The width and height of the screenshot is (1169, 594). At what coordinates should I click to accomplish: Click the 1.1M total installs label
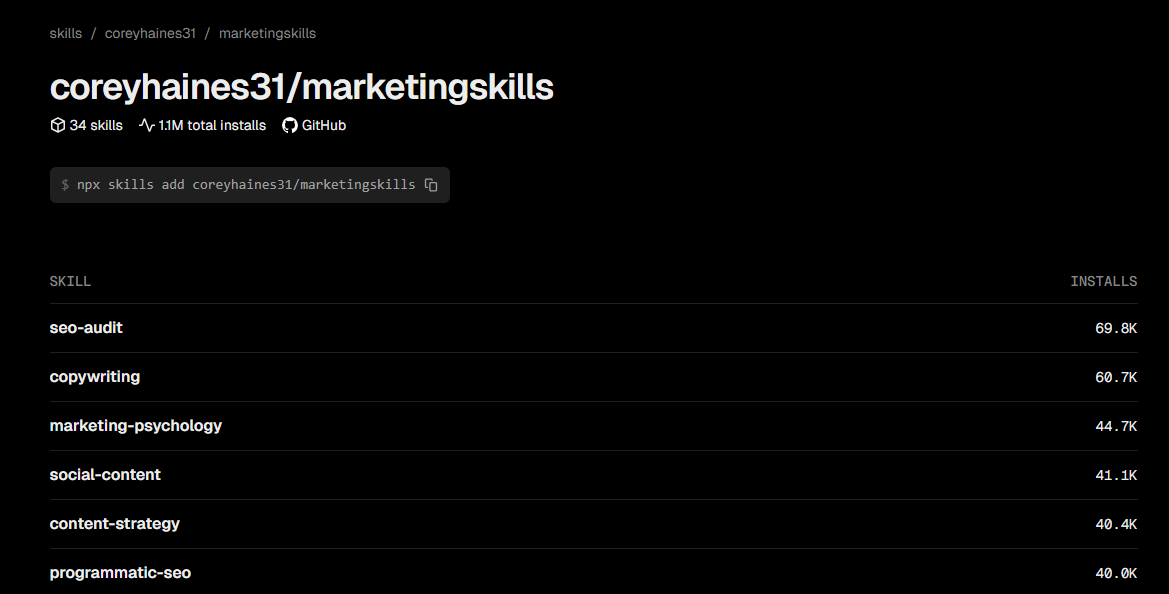click(212, 125)
